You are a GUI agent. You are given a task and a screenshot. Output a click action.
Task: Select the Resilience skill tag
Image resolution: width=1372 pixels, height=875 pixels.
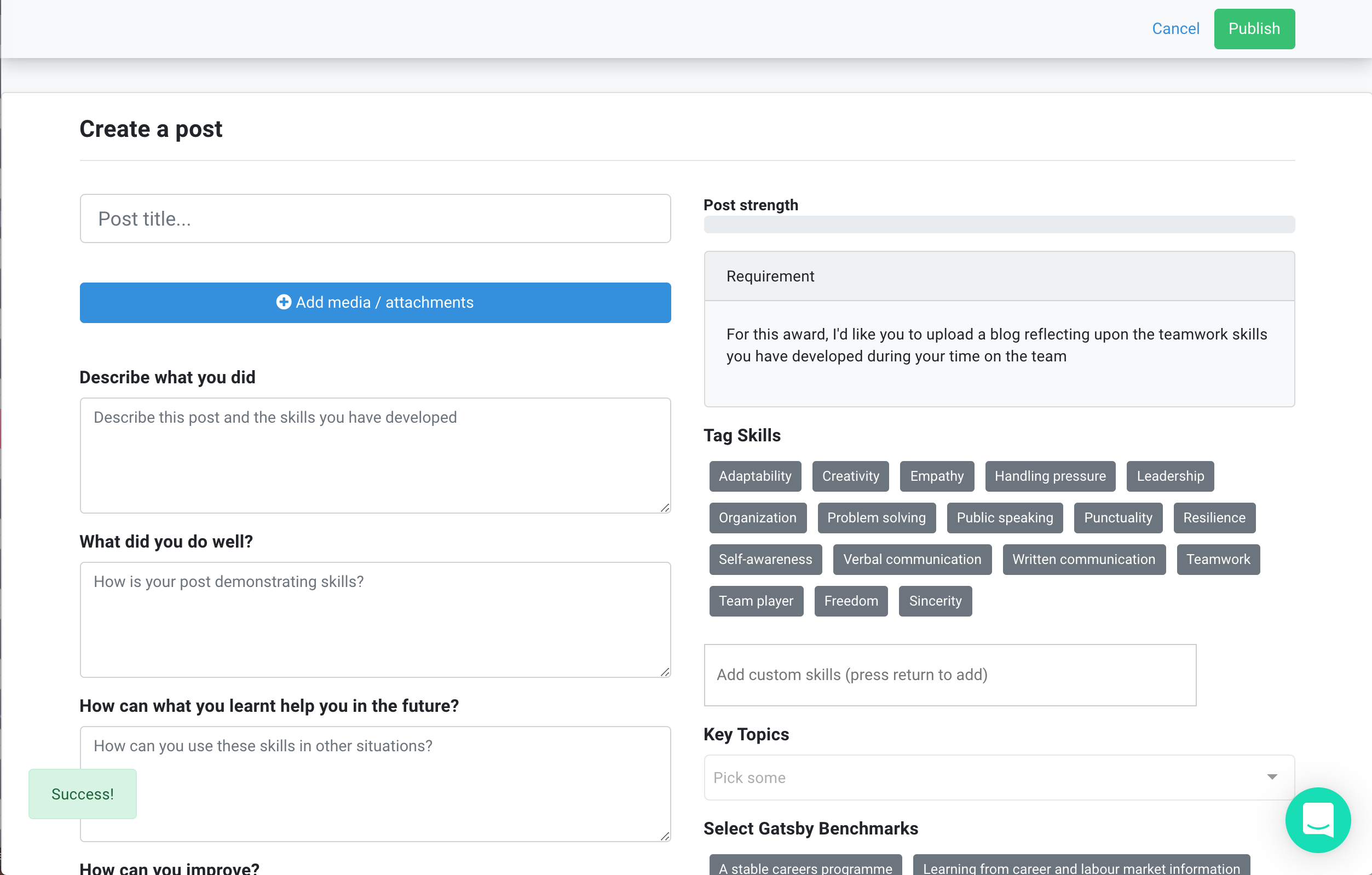1214,517
